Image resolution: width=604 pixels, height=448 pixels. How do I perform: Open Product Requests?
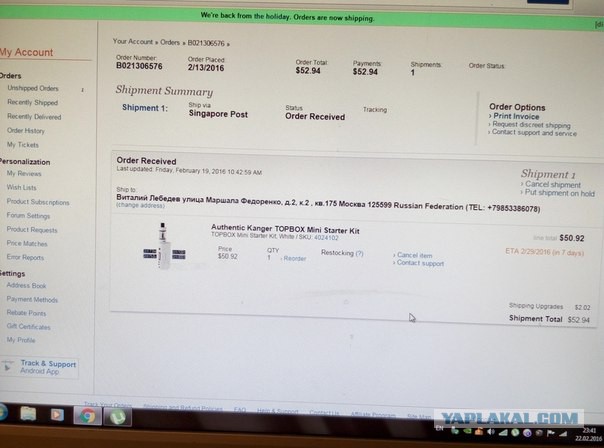pos(32,230)
